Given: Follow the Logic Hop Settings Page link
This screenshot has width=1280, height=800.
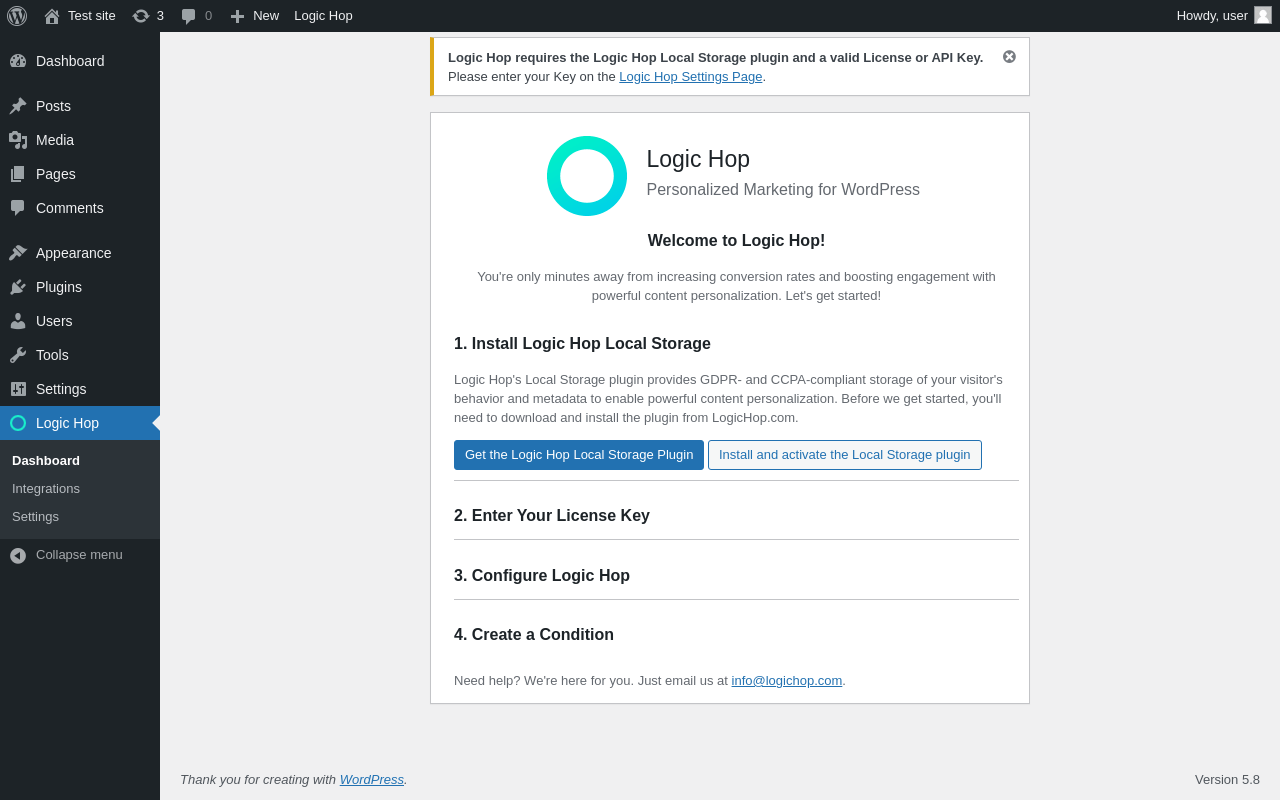Looking at the screenshot, I should pyautogui.click(x=691, y=76).
